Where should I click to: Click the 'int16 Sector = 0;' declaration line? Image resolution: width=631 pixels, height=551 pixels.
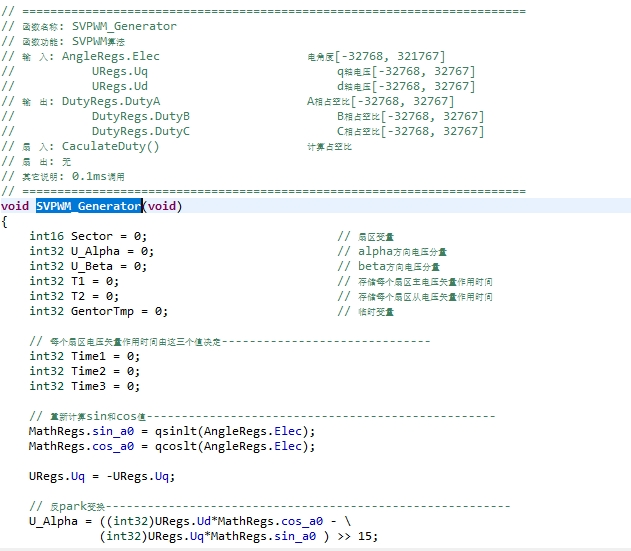(88, 236)
